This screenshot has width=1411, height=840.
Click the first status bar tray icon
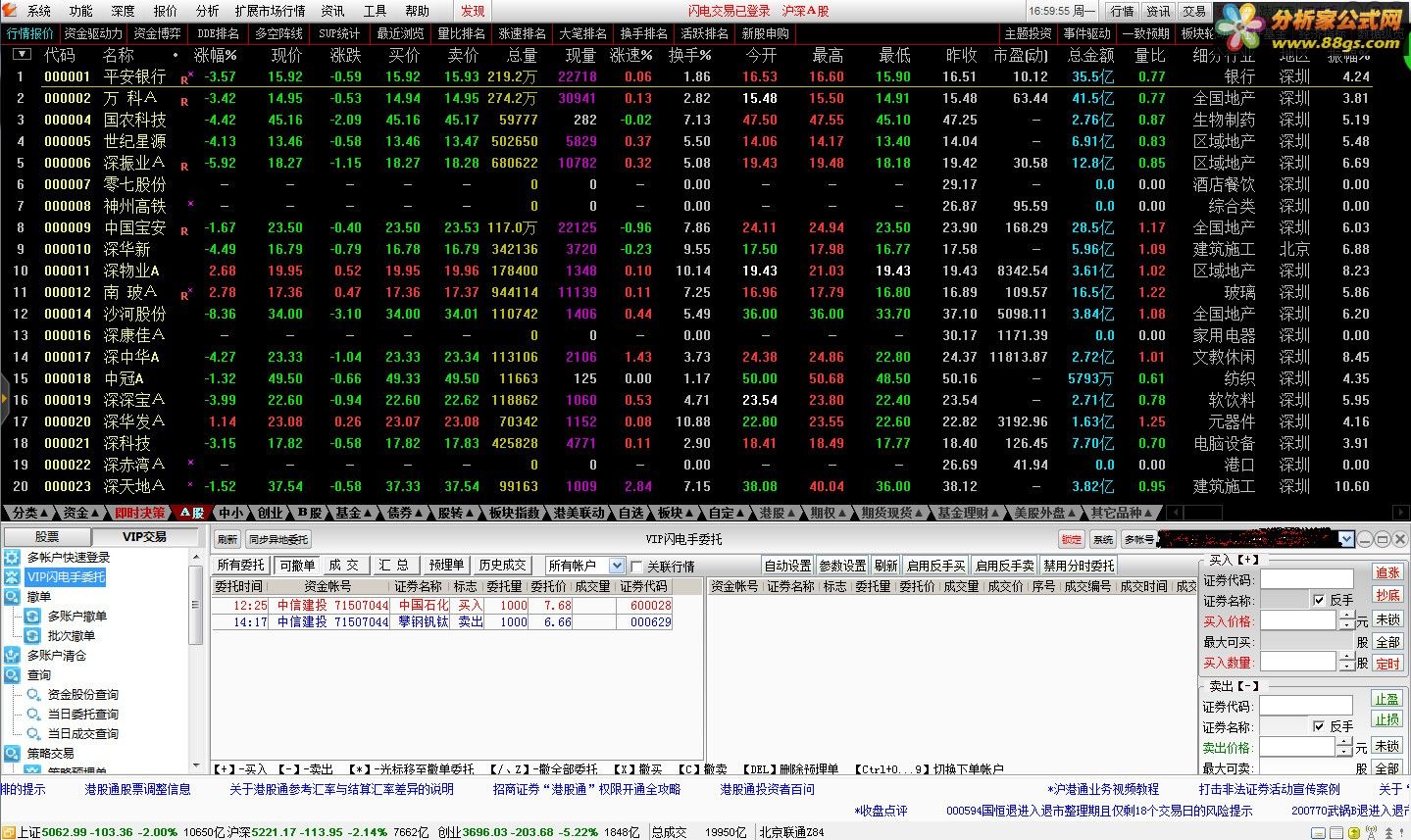point(1319,832)
